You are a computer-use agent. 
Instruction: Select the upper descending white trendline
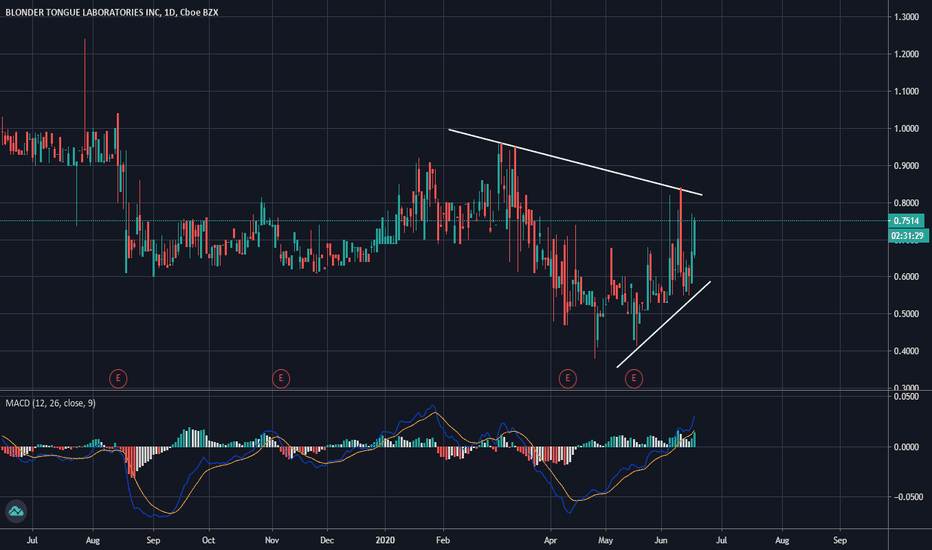[x=575, y=162]
